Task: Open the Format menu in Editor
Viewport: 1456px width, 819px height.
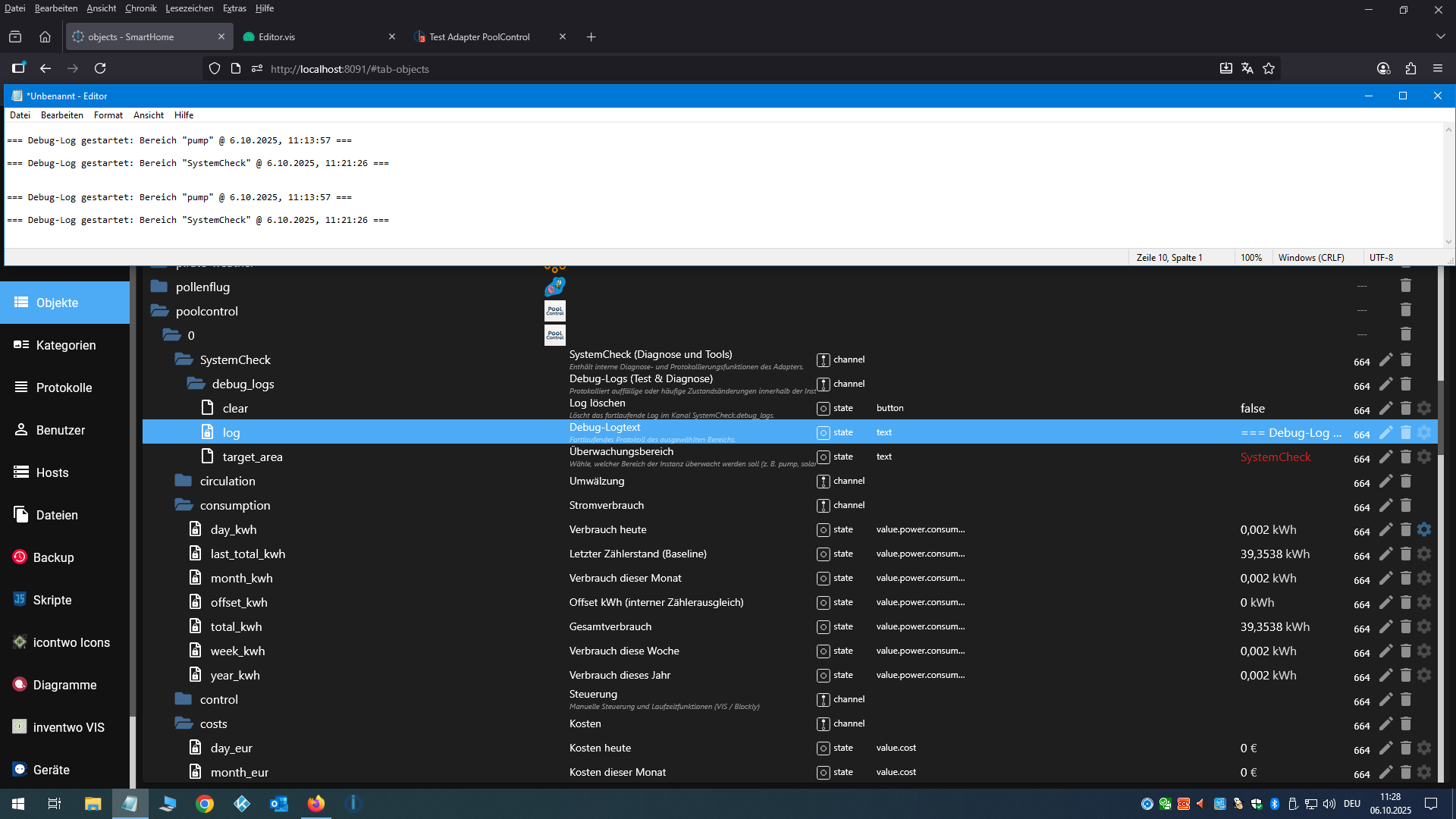Action: tap(108, 115)
